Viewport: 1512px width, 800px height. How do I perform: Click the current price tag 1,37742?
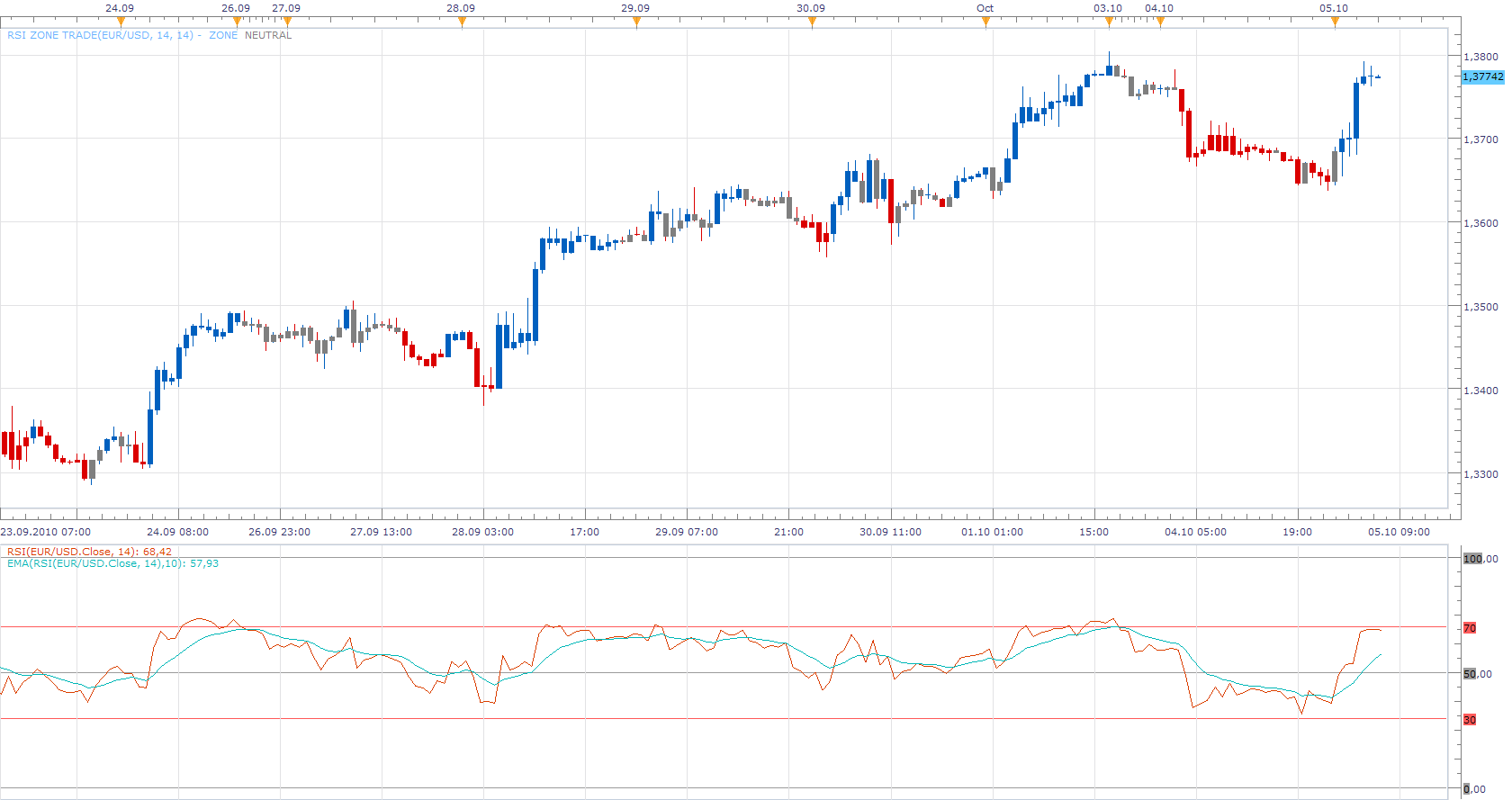click(1482, 77)
